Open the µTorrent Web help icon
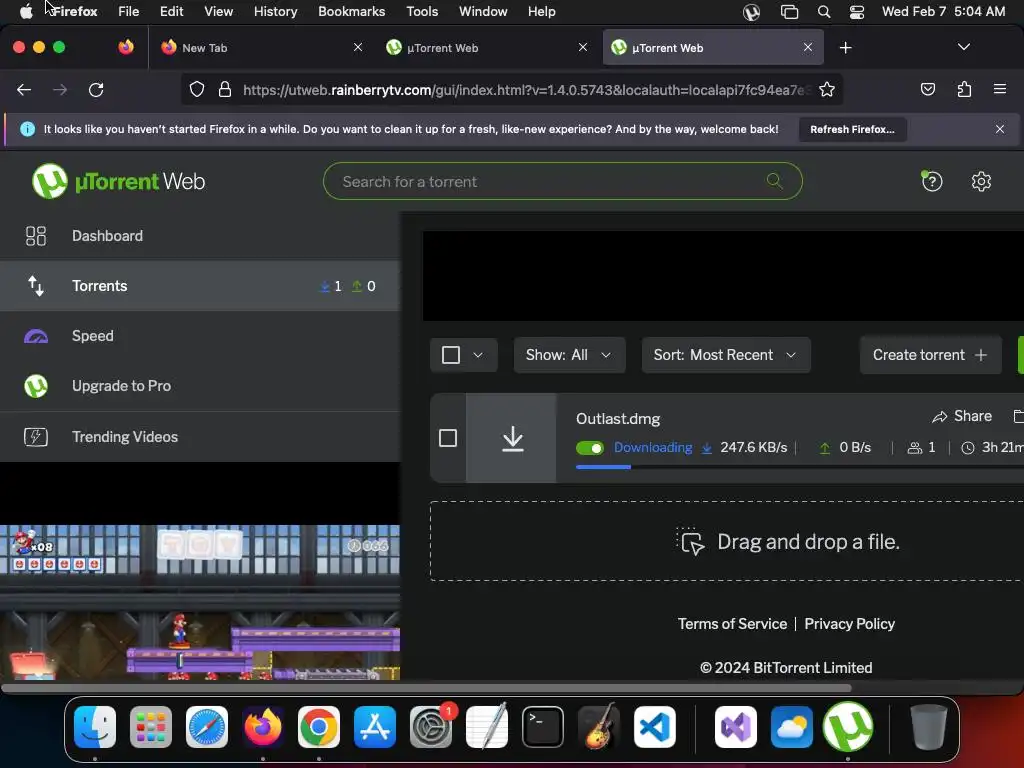Viewport: 1024px width, 768px height. tap(931, 181)
